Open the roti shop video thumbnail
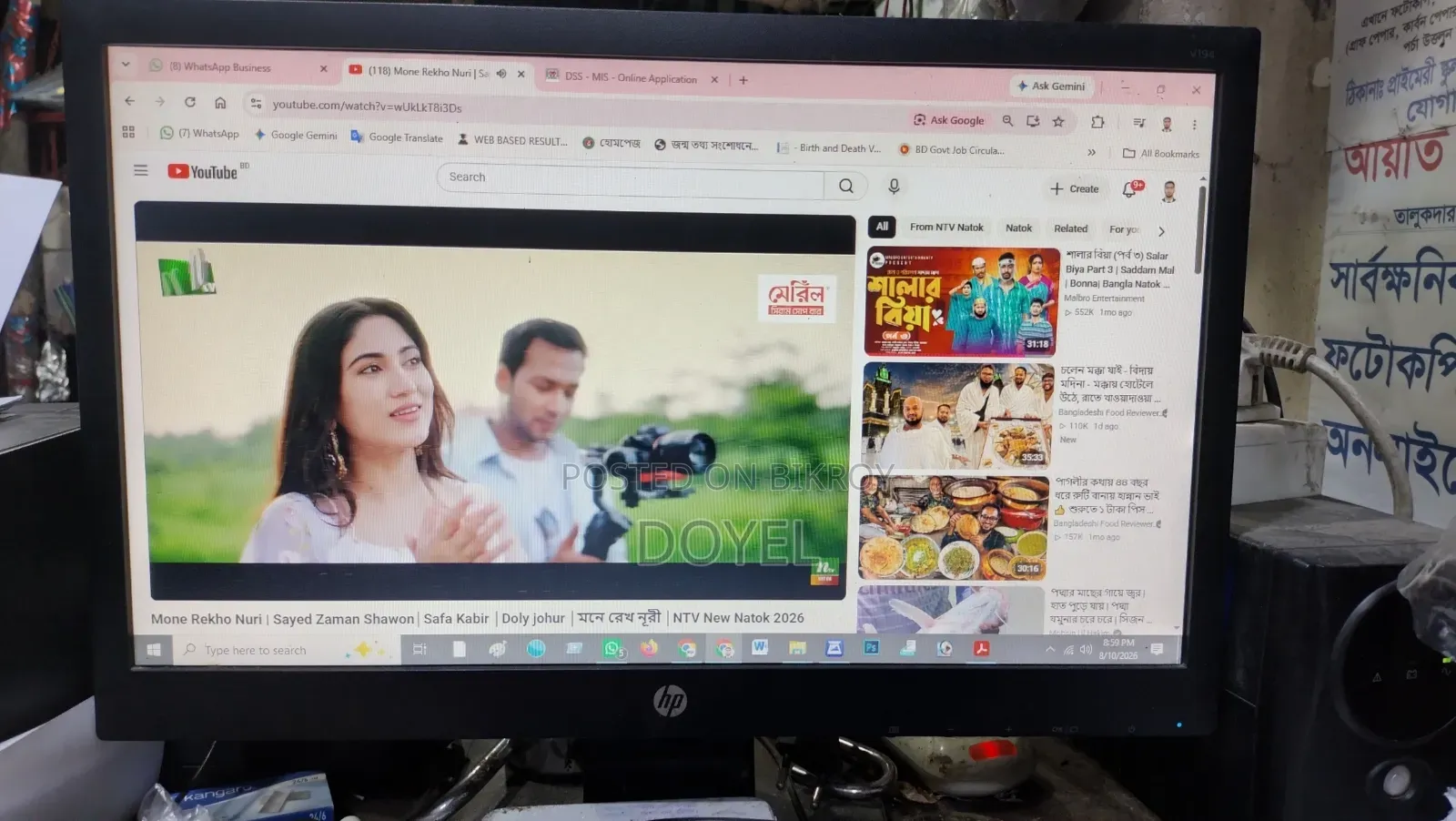Image resolution: width=1456 pixels, height=821 pixels. click(954, 527)
